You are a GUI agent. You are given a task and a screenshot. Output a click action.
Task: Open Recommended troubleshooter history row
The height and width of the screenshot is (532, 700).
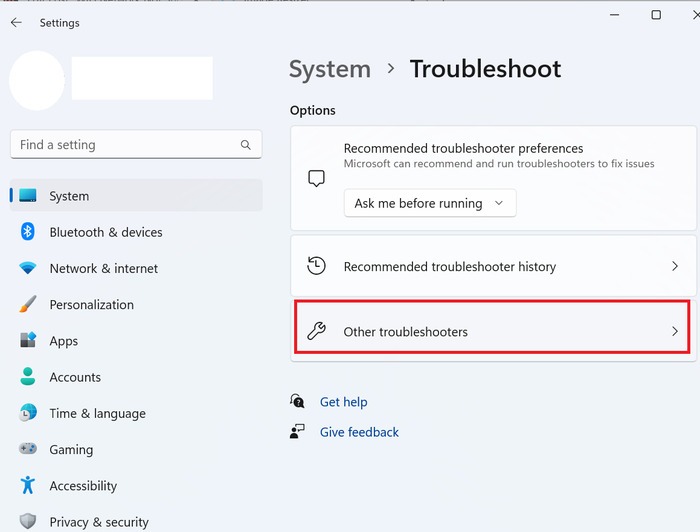tap(493, 266)
